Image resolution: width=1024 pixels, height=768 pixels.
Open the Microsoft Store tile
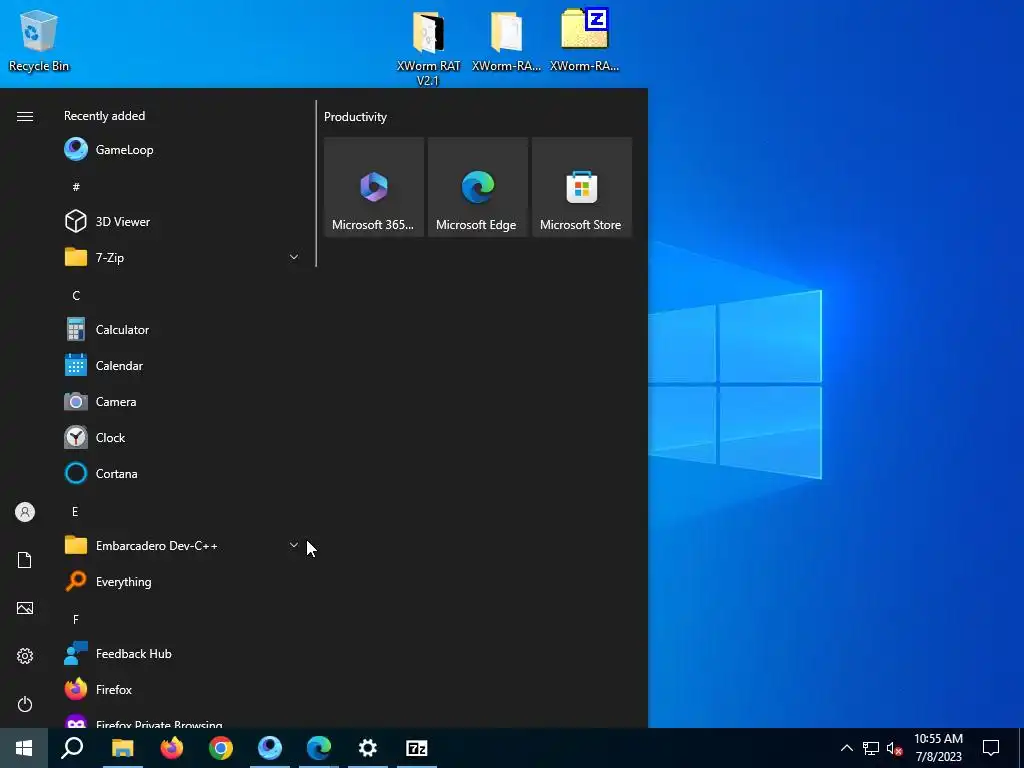[x=582, y=187]
